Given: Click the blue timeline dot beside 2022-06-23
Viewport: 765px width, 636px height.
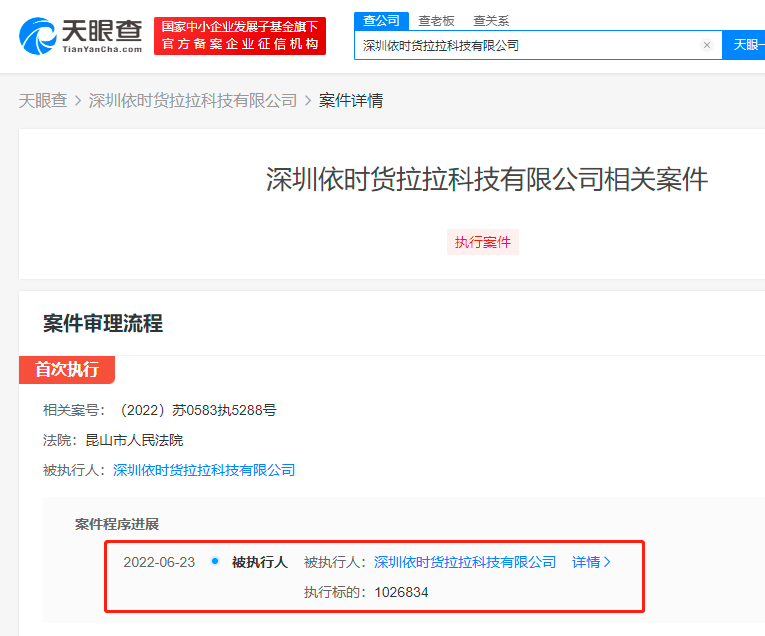Looking at the screenshot, I should pos(215,561).
